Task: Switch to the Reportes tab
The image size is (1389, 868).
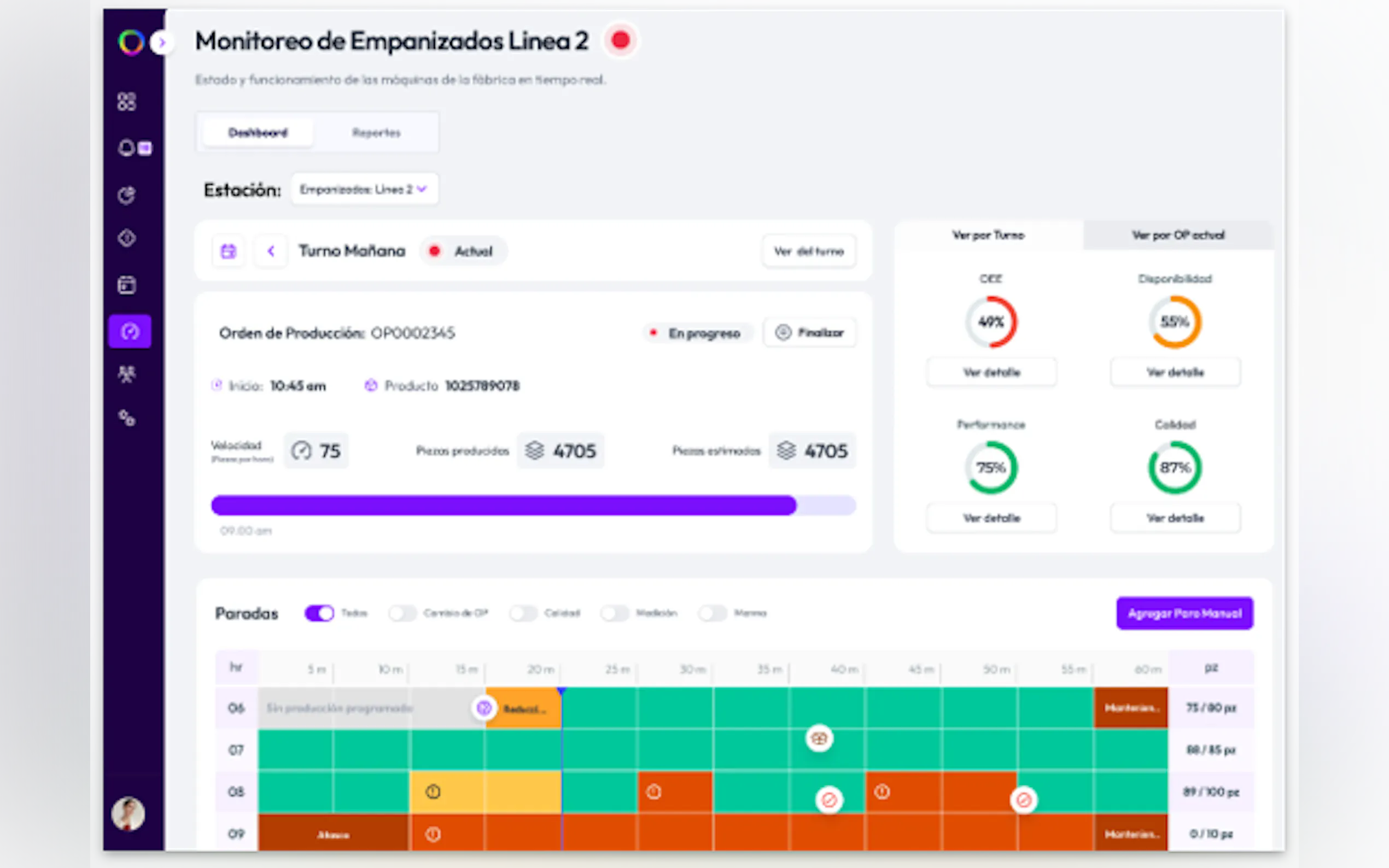Action: click(x=376, y=133)
